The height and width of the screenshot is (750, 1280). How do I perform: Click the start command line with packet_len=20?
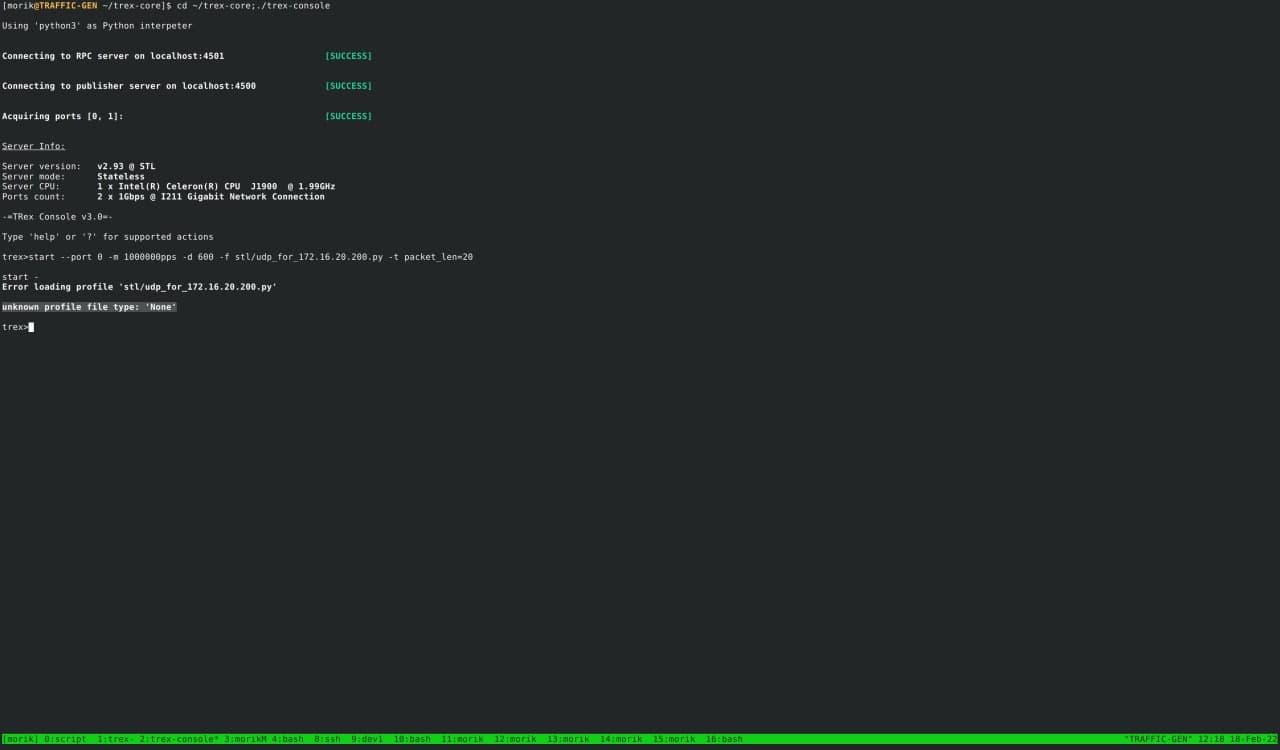pos(238,256)
